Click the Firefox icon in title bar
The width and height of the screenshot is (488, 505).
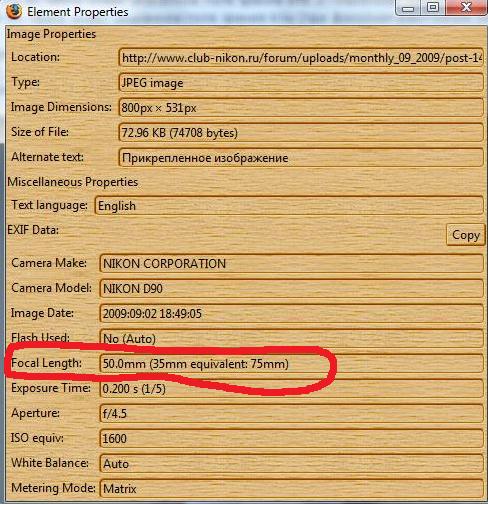pyautogui.click(x=13, y=11)
